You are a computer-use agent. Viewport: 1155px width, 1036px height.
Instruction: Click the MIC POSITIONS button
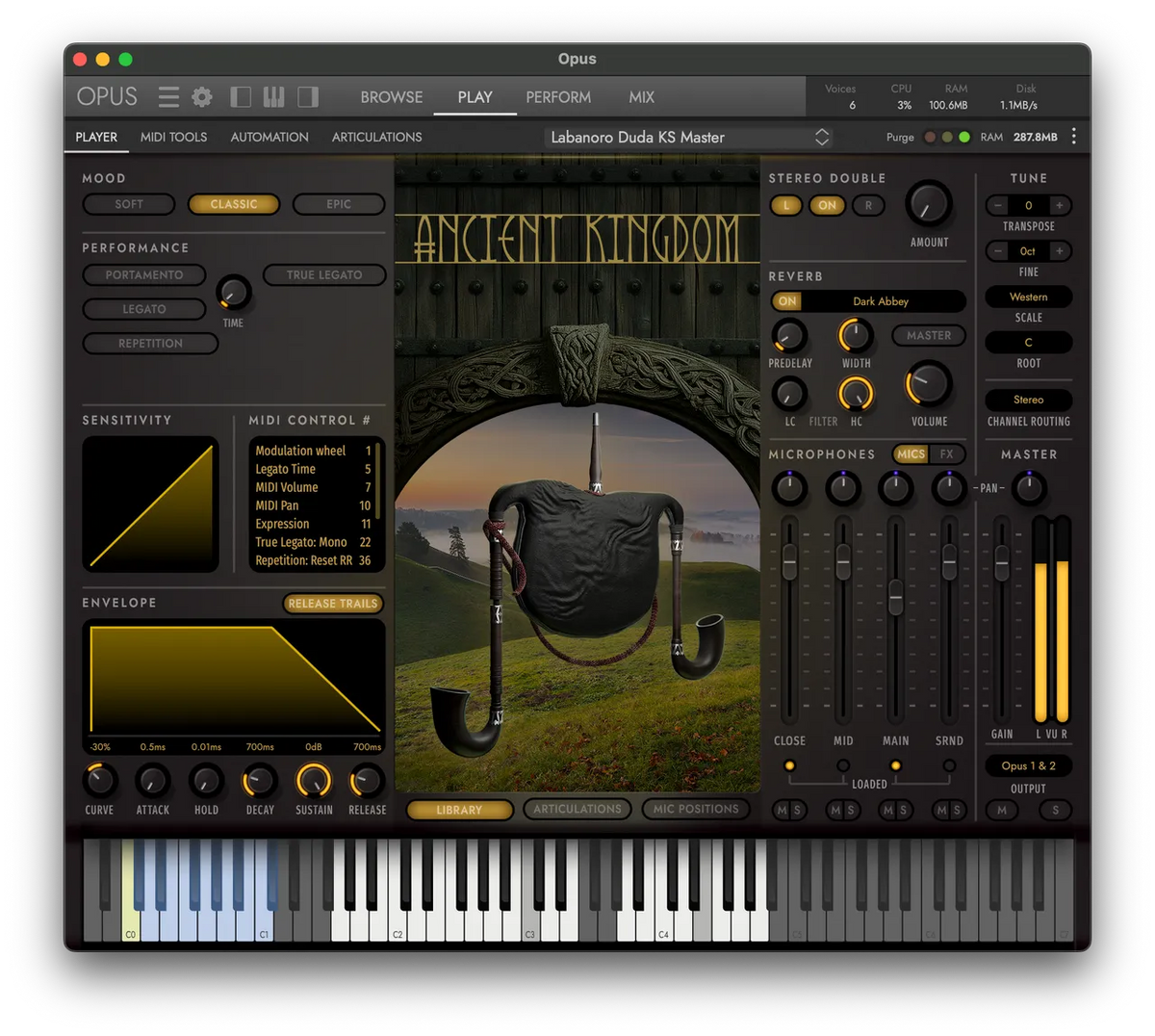point(696,810)
